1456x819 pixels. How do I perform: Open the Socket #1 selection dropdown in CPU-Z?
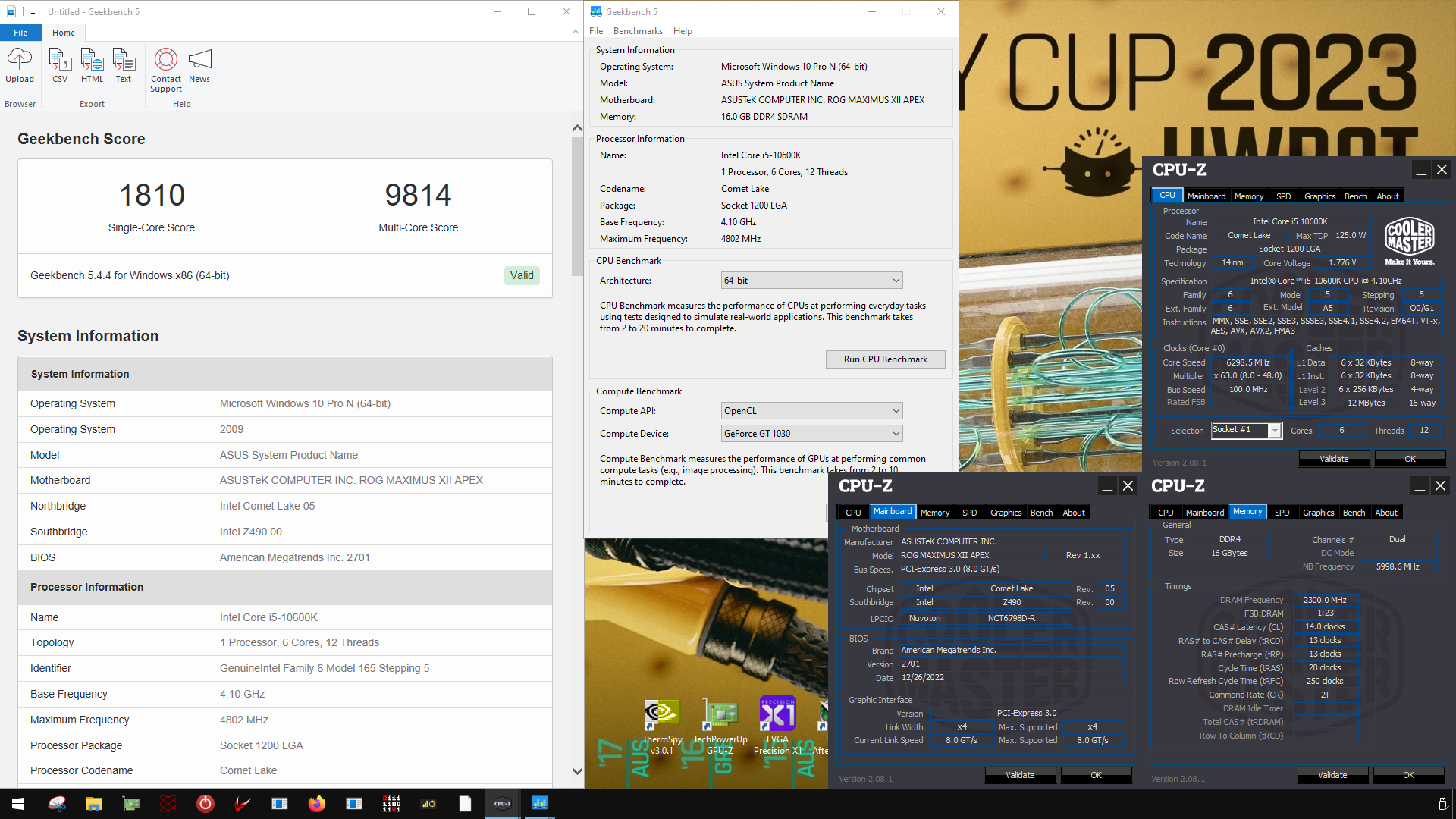(x=1247, y=431)
